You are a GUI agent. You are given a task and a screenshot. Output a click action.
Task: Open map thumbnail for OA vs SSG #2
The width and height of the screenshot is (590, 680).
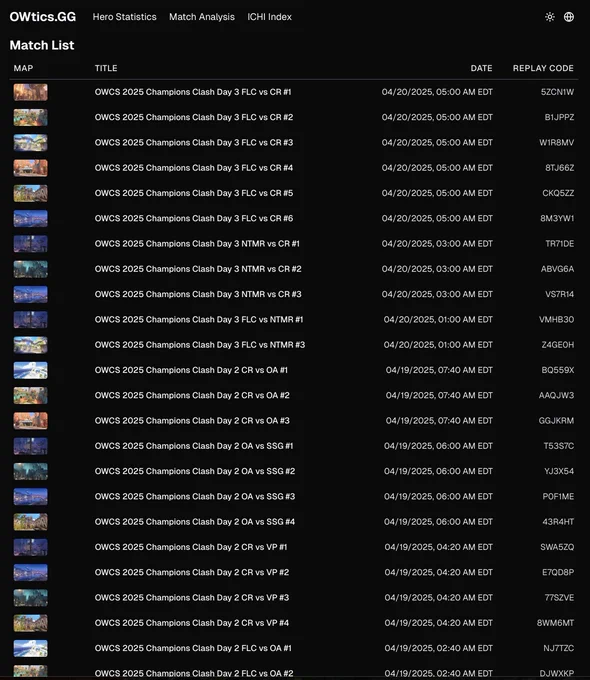[30, 471]
